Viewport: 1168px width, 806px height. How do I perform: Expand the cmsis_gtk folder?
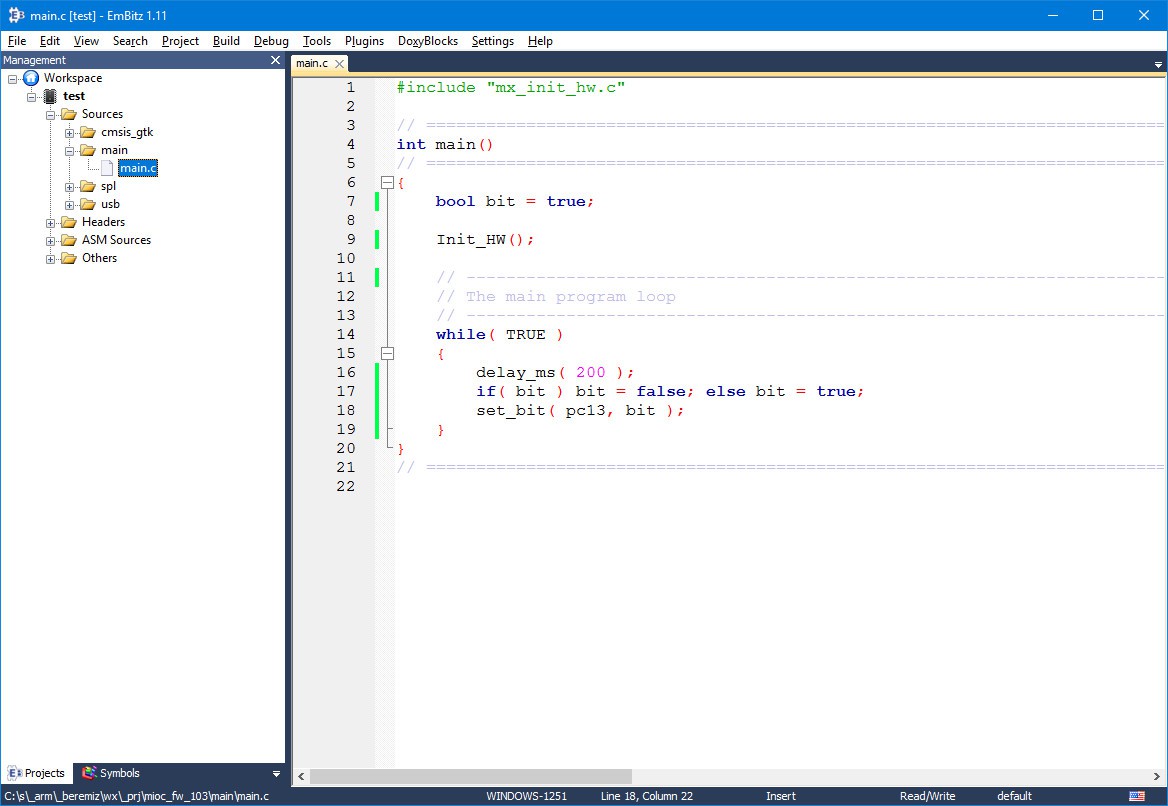tap(69, 133)
